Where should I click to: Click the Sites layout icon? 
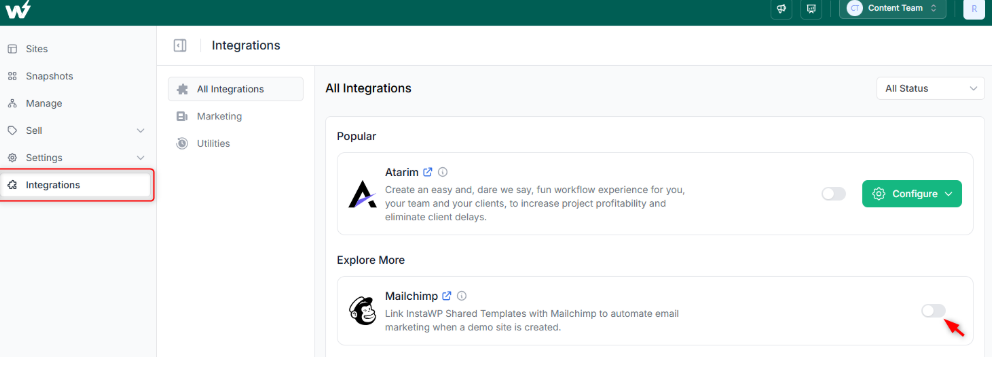tap(12, 49)
